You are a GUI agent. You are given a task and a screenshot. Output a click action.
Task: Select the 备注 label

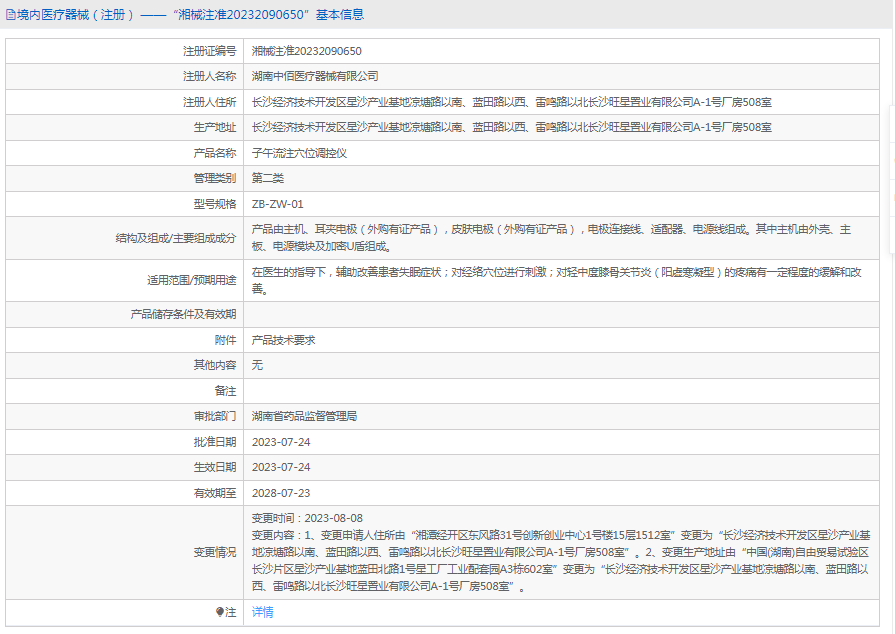225,391
